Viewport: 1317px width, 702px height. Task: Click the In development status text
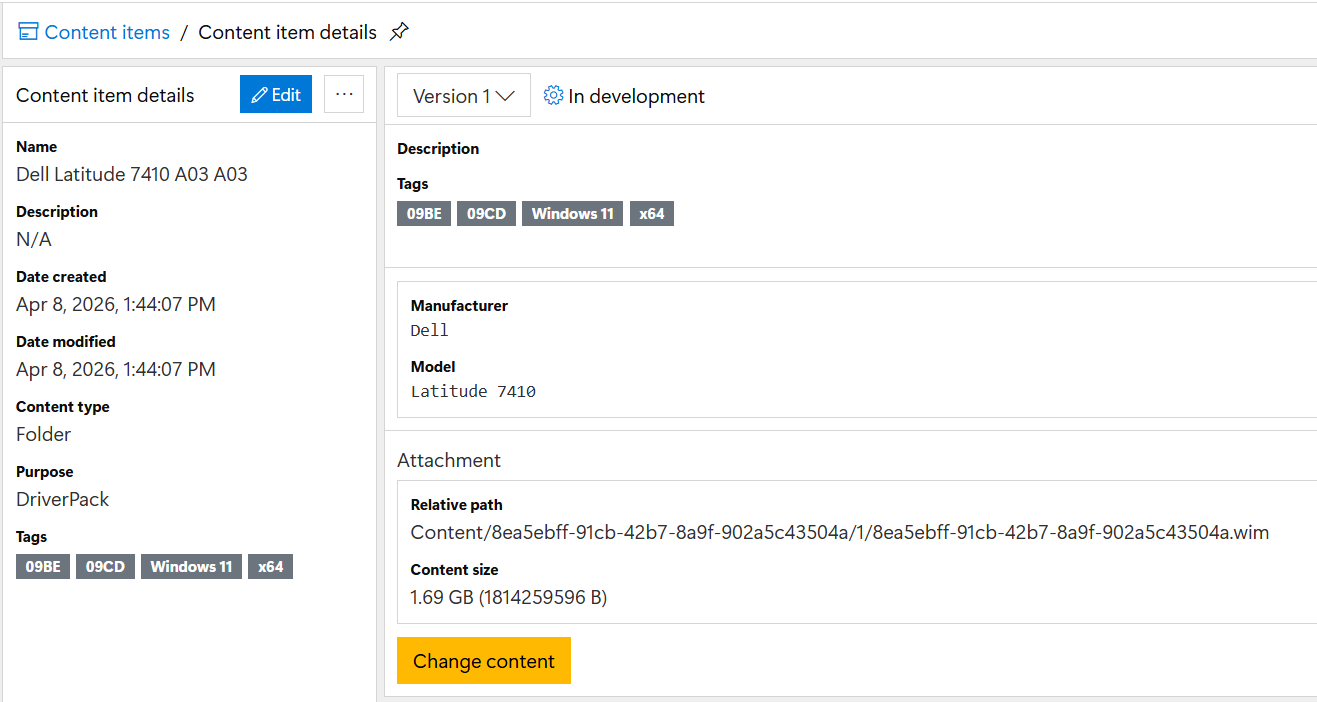click(636, 96)
